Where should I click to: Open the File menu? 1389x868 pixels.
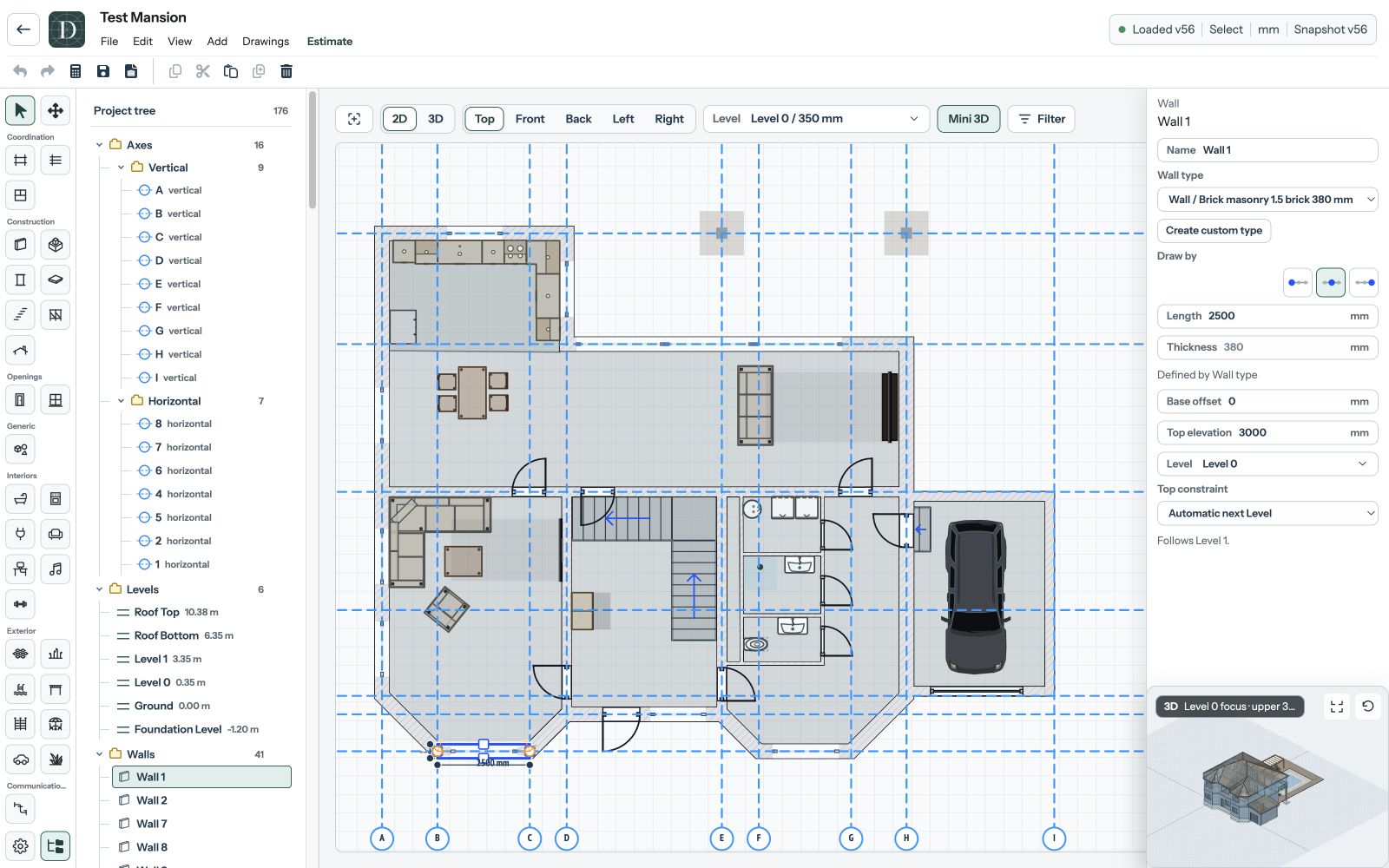coord(109,42)
